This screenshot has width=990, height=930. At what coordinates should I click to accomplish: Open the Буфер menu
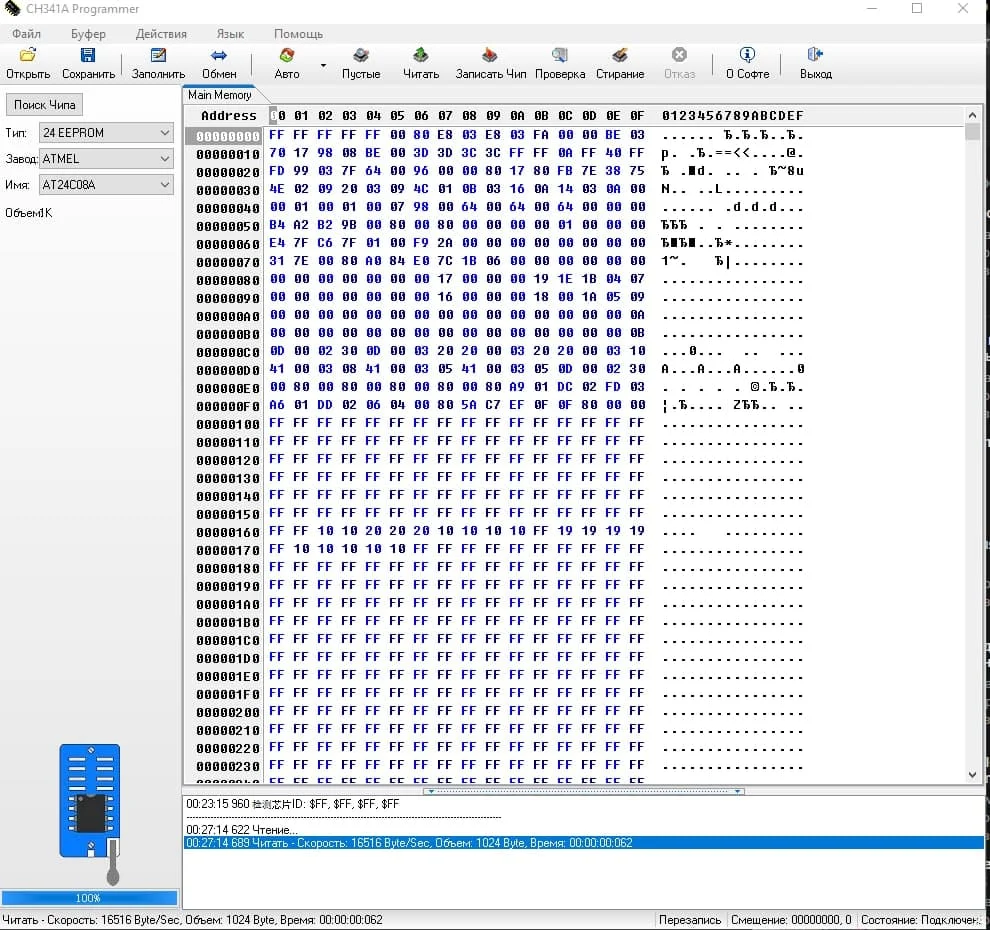(88, 33)
